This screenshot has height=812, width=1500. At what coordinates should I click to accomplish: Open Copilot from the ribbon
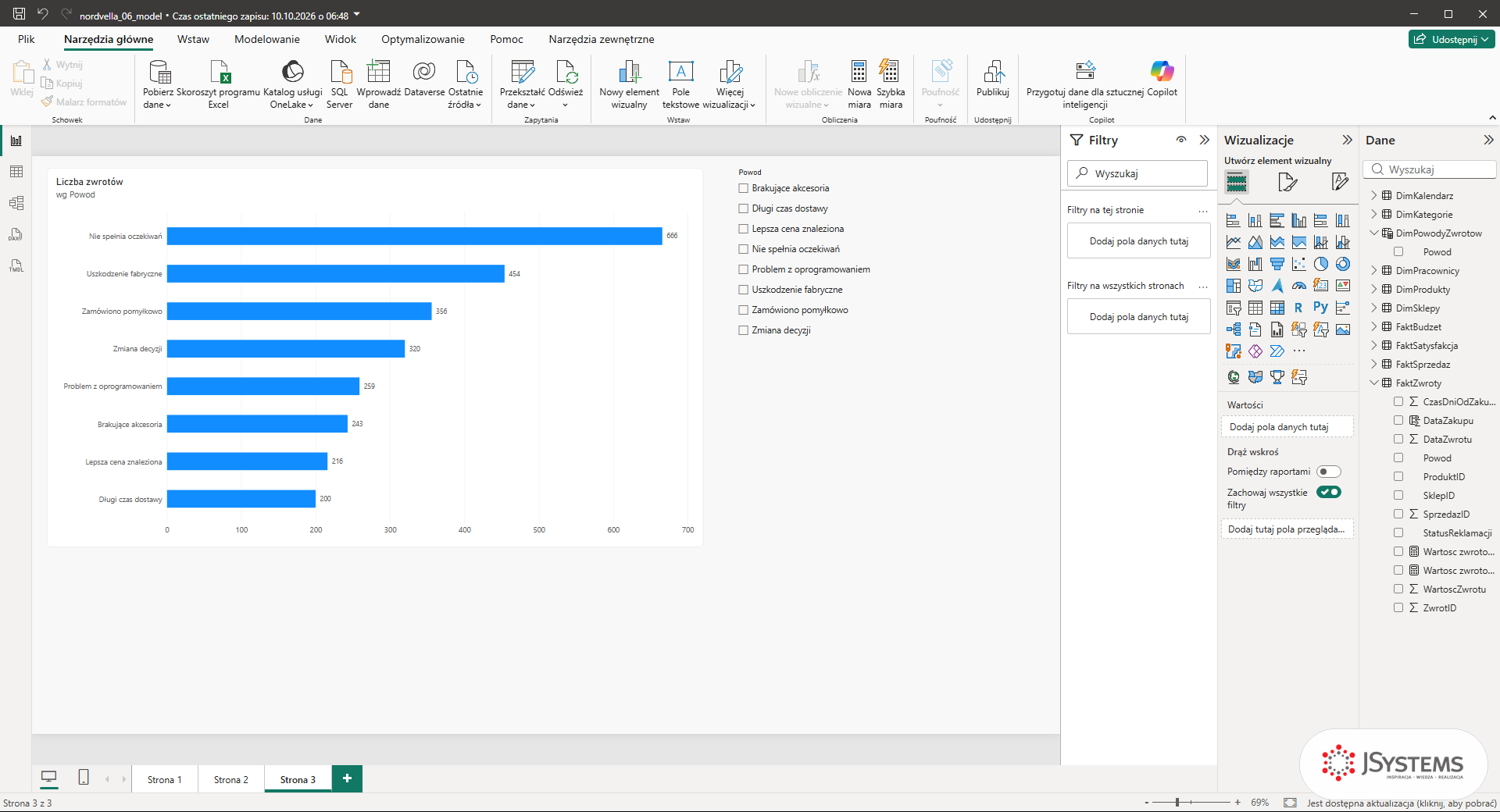[x=1162, y=79]
